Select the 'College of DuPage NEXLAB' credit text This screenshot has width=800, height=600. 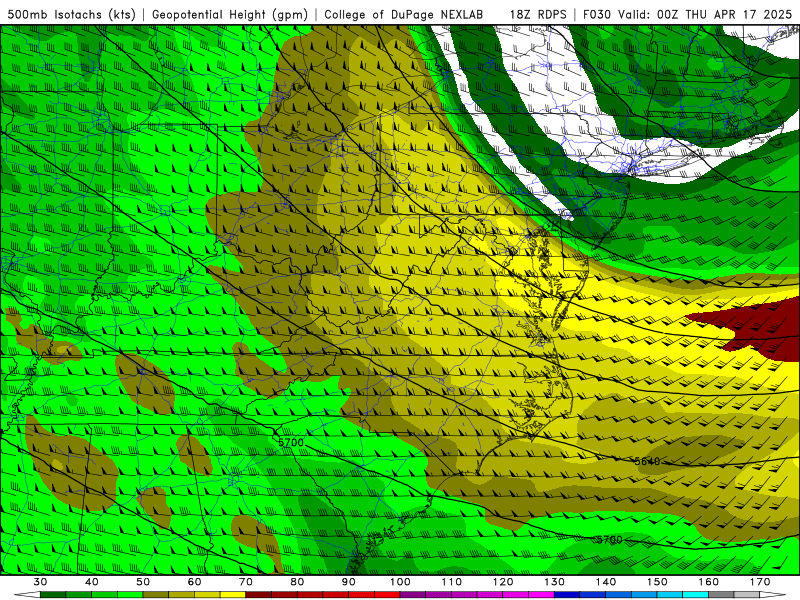(x=404, y=14)
